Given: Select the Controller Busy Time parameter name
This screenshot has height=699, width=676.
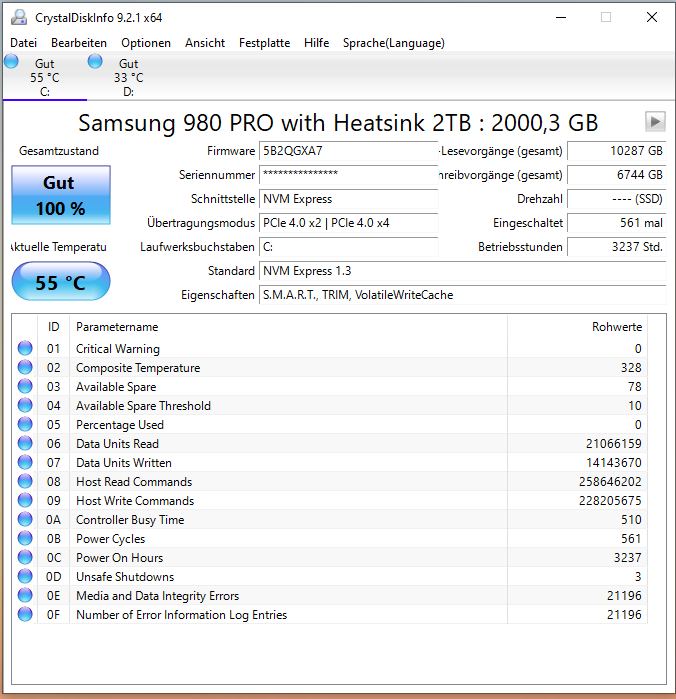Looking at the screenshot, I should pyautogui.click(x=130, y=520).
